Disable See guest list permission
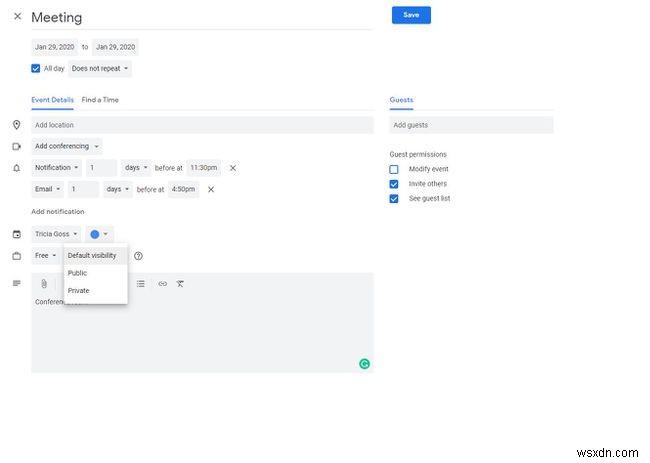Image resolution: width=650 pixels, height=463 pixels. point(394,199)
